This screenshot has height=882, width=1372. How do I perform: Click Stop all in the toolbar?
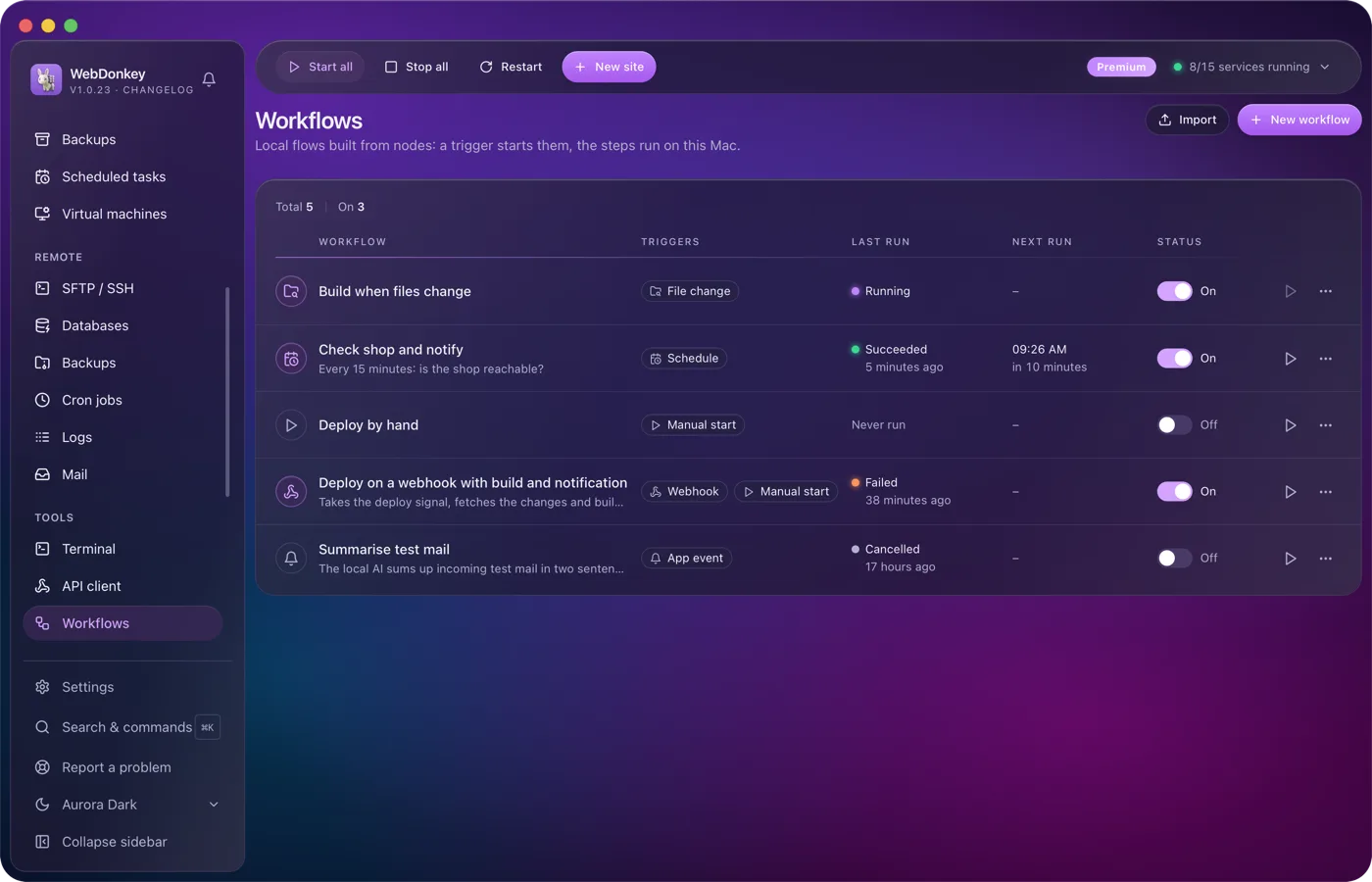click(416, 67)
